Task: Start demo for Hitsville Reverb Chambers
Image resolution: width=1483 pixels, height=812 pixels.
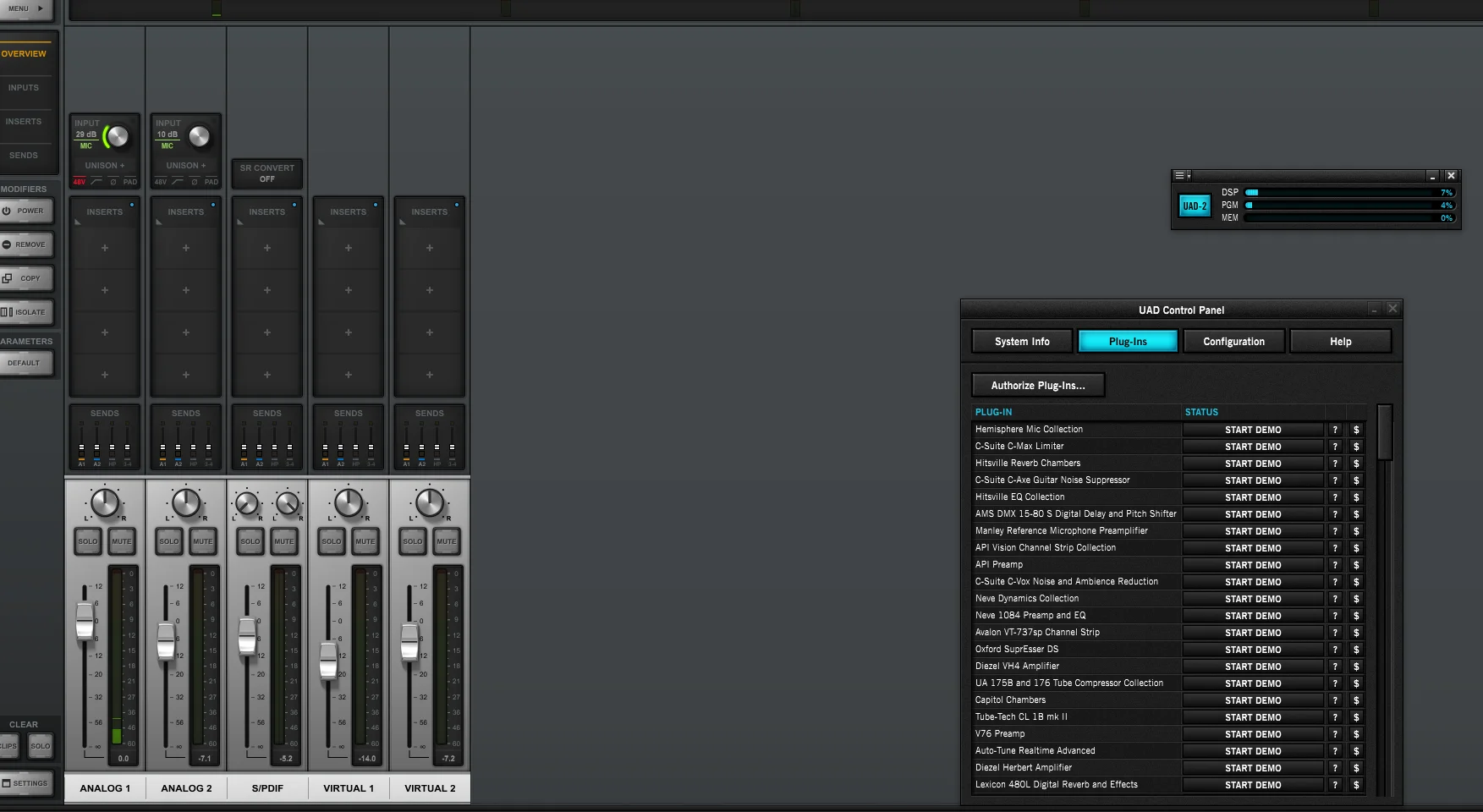Action: (x=1253, y=464)
